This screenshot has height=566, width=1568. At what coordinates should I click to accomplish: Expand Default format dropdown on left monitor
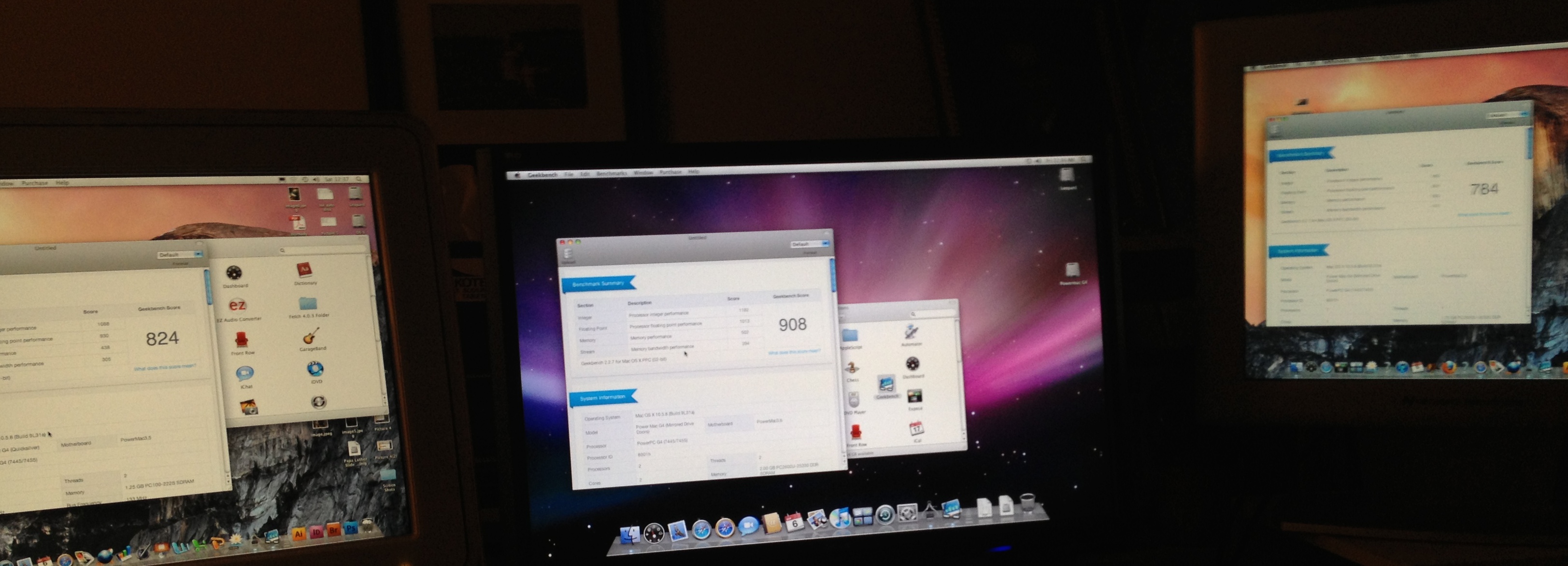pos(180,255)
